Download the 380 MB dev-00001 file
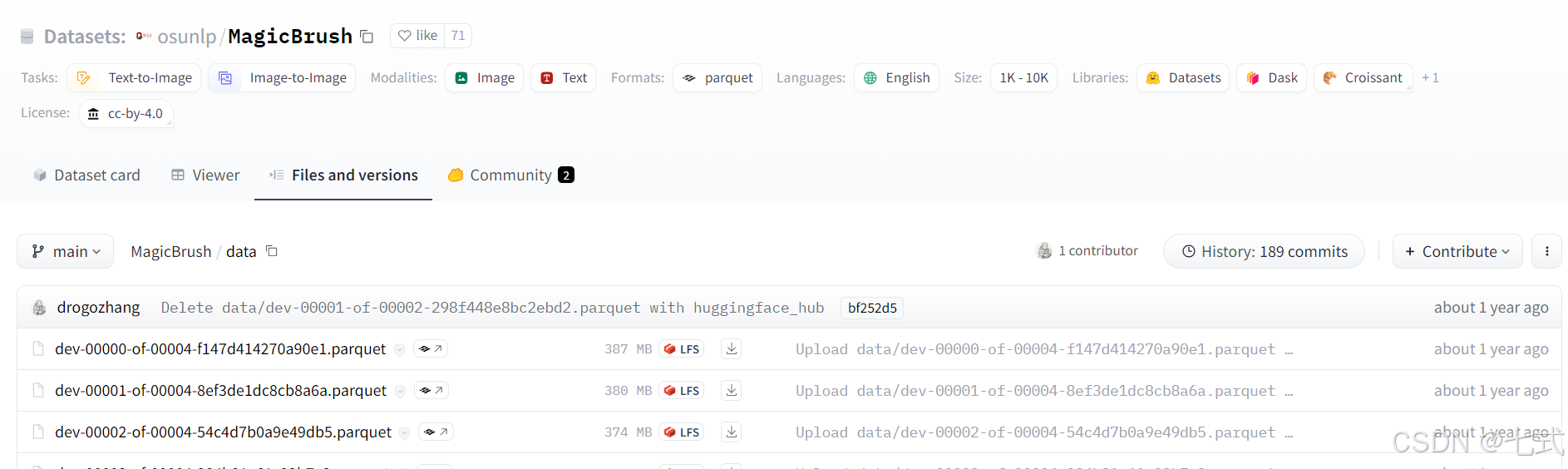Screen dimensions: 1568x469 pyautogui.click(x=732, y=391)
